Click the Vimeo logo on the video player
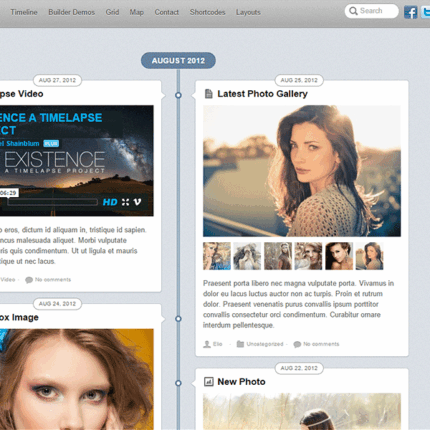430x430 pixels. point(137,202)
